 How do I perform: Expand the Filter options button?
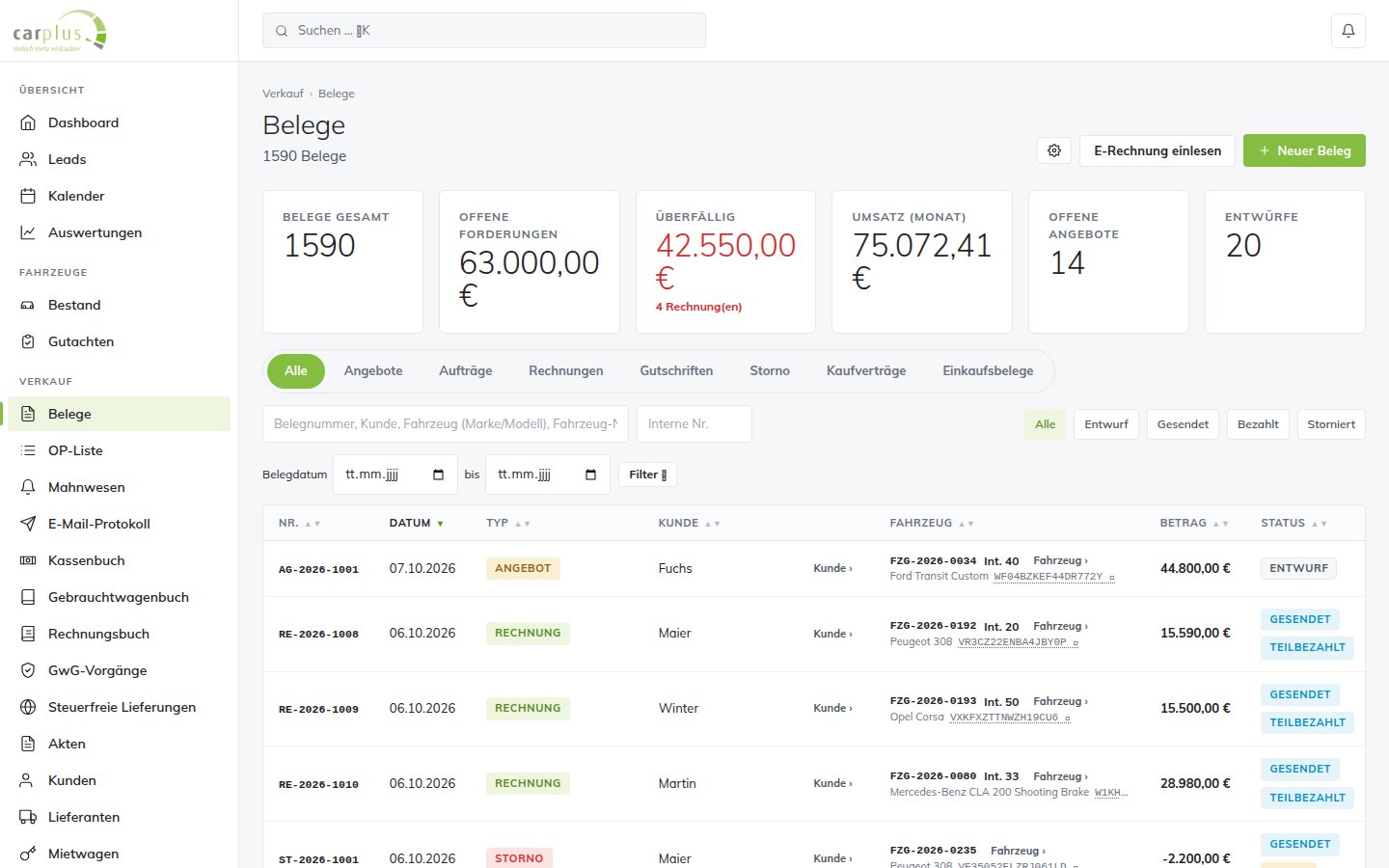(647, 475)
